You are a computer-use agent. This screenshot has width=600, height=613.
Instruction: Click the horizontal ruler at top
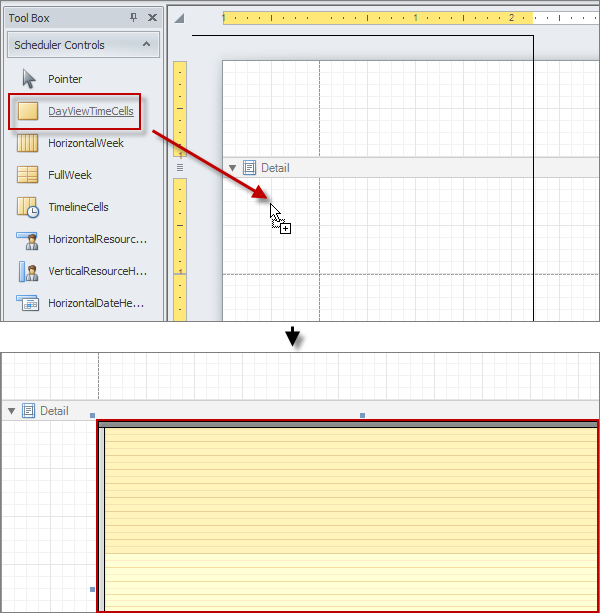pyautogui.click(x=380, y=18)
